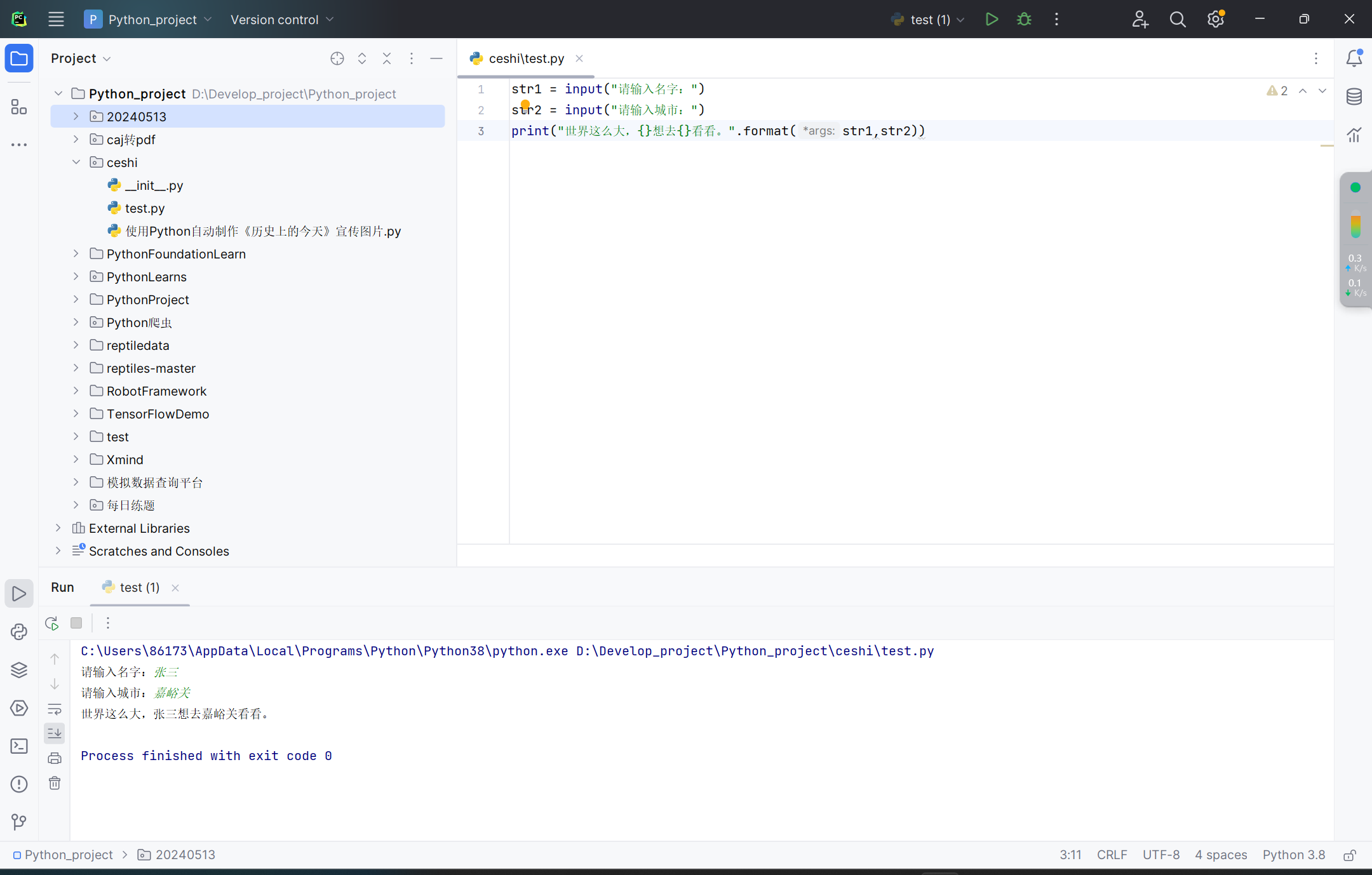Open Project view mode dropdown
The height and width of the screenshot is (875, 1372).
coord(81,58)
